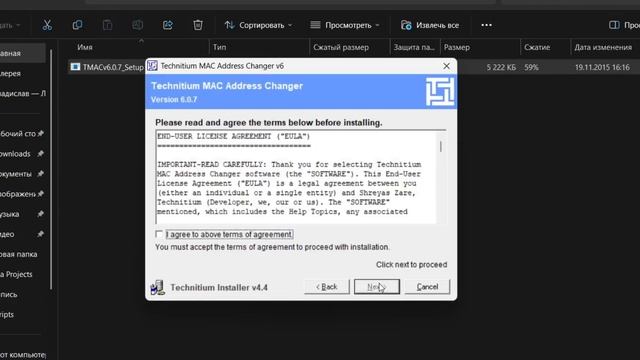Click the EULA license text area
The height and width of the screenshot is (360, 640).
296,177
